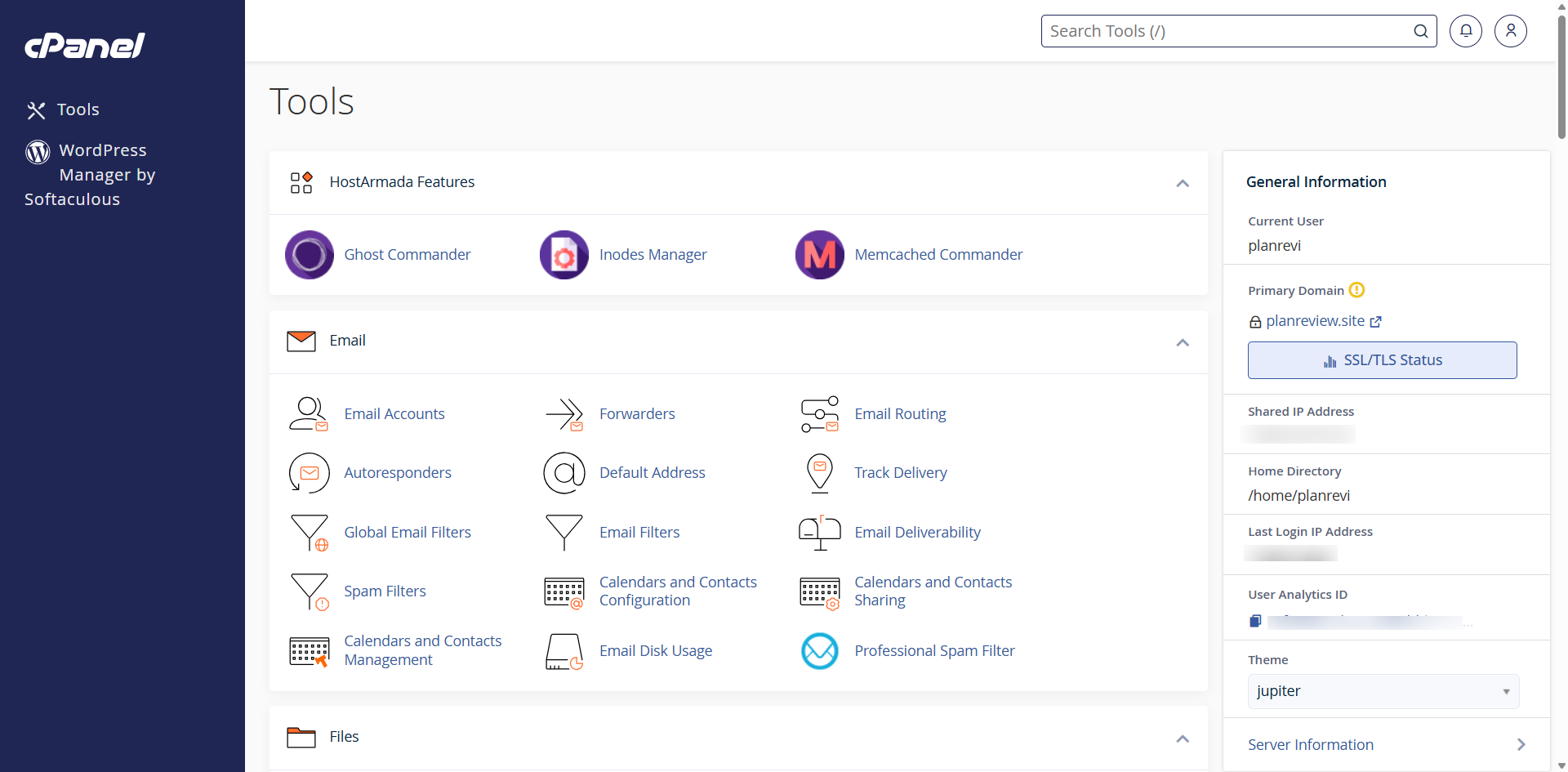
Task: Collapse the HostArmada Features section
Action: [x=1183, y=183]
